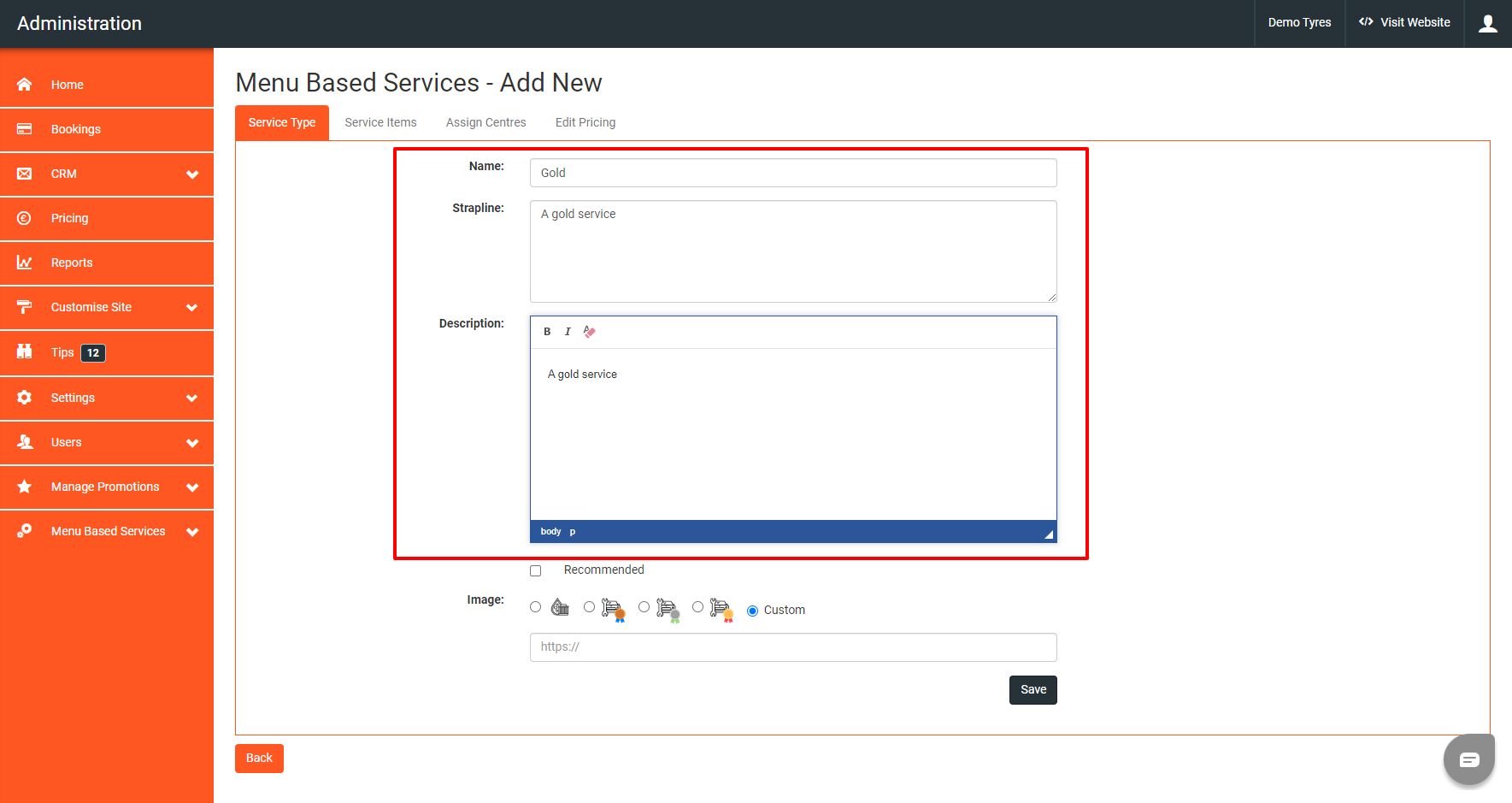
Task: Select the bronze medal car image radio button
Action: pyautogui.click(x=589, y=606)
